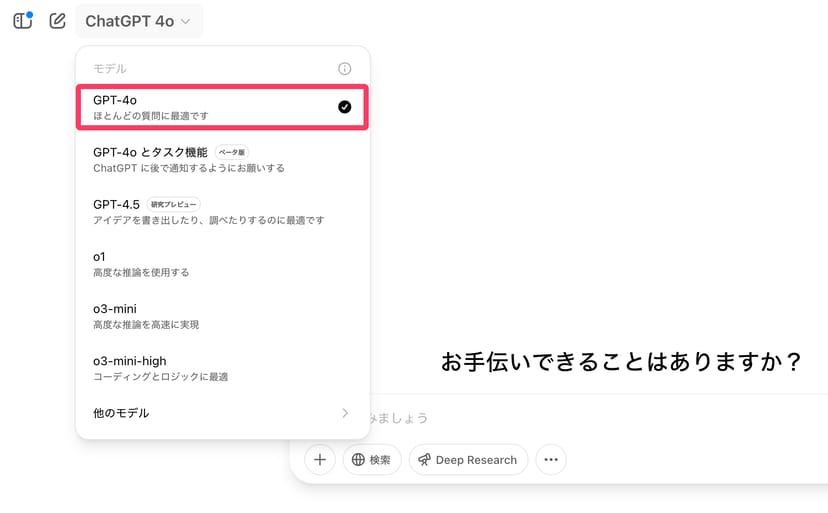Screen dimensions: 828x513
Task: Click the checkmark beside GPT-4o
Action: [344, 107]
